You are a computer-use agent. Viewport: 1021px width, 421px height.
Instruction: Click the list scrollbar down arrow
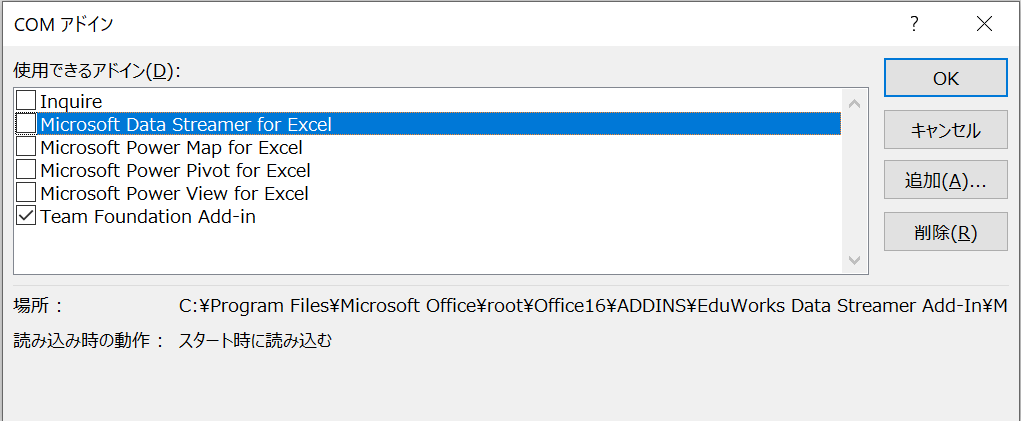tap(854, 260)
